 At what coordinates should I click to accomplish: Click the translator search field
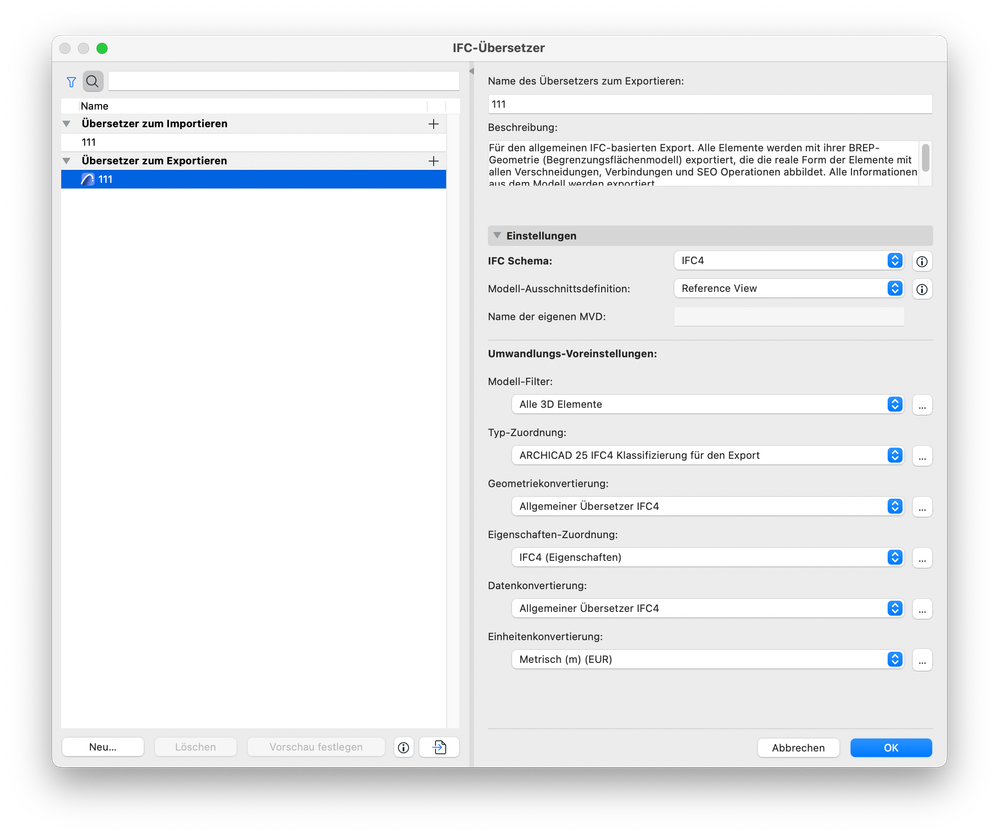(284, 81)
